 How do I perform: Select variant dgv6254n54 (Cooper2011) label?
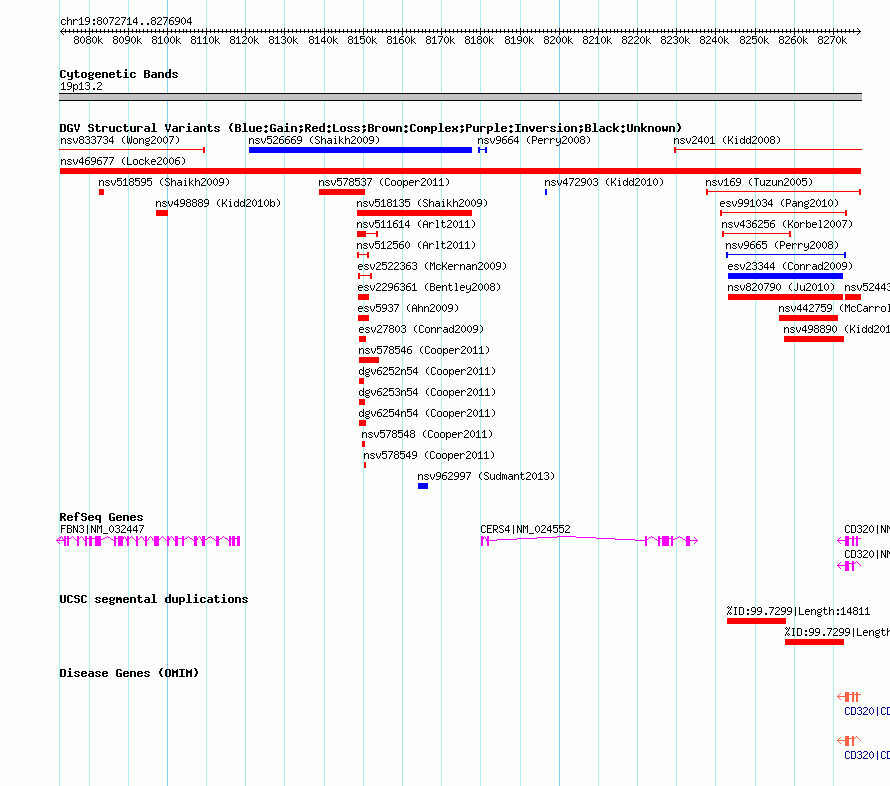[427, 413]
